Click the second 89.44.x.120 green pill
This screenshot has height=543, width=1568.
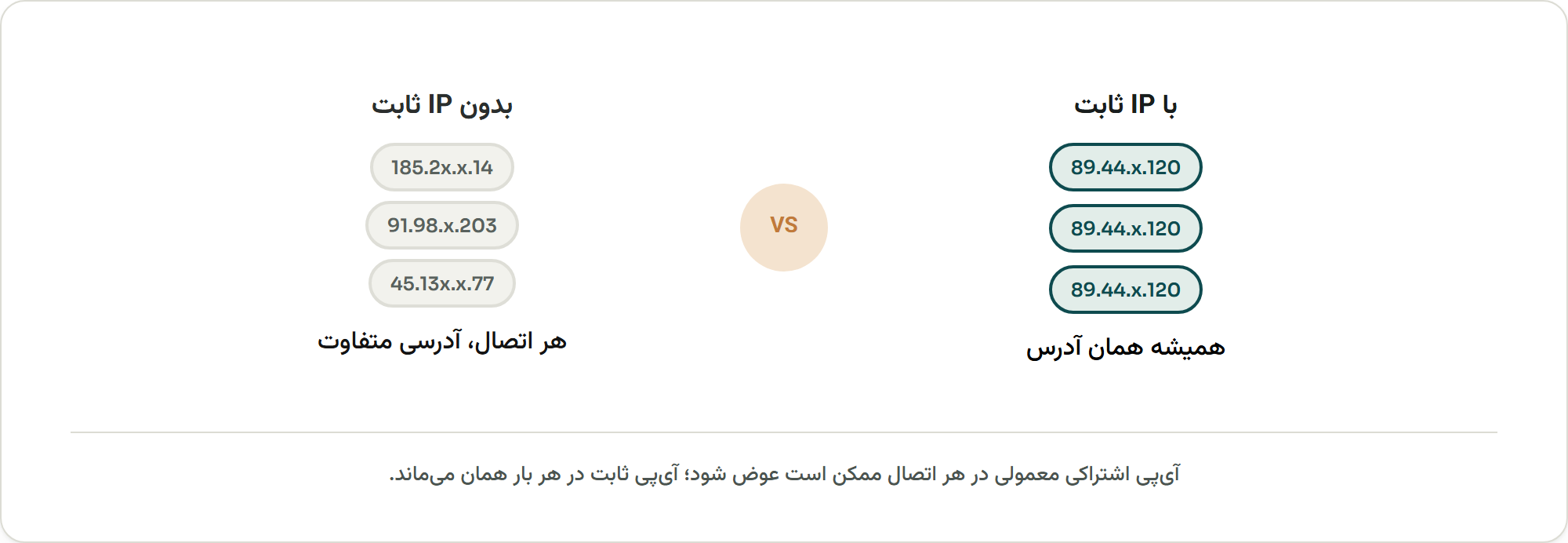(x=1126, y=228)
